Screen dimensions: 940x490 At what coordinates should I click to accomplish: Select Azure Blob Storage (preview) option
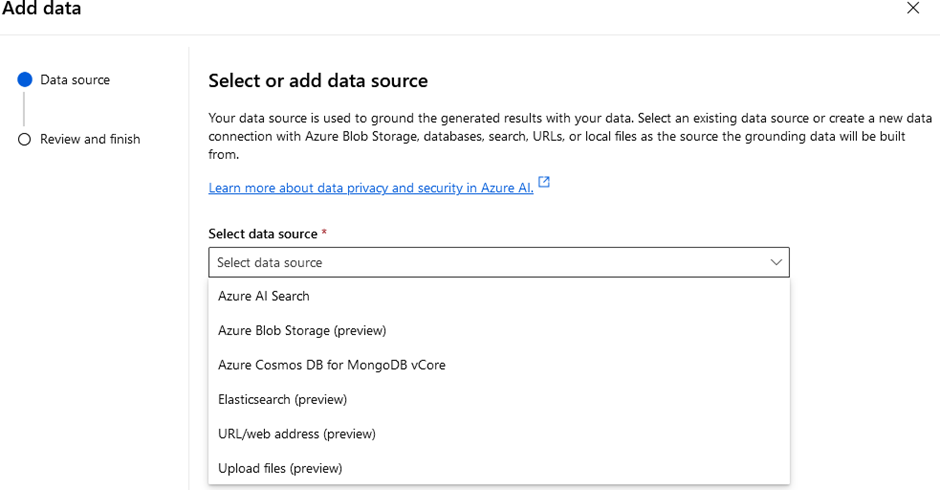point(302,330)
